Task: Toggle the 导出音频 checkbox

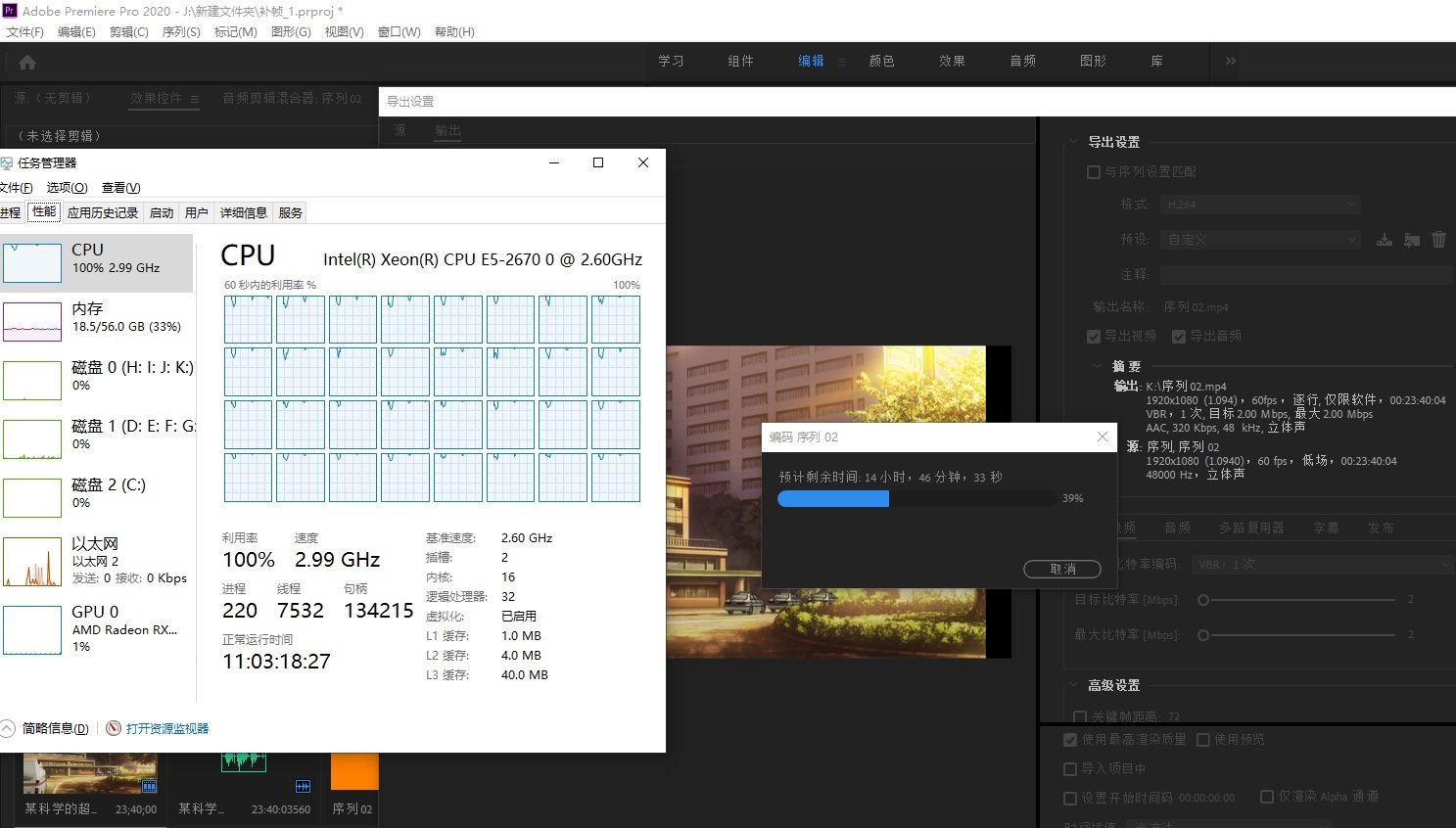Action: [x=1179, y=337]
